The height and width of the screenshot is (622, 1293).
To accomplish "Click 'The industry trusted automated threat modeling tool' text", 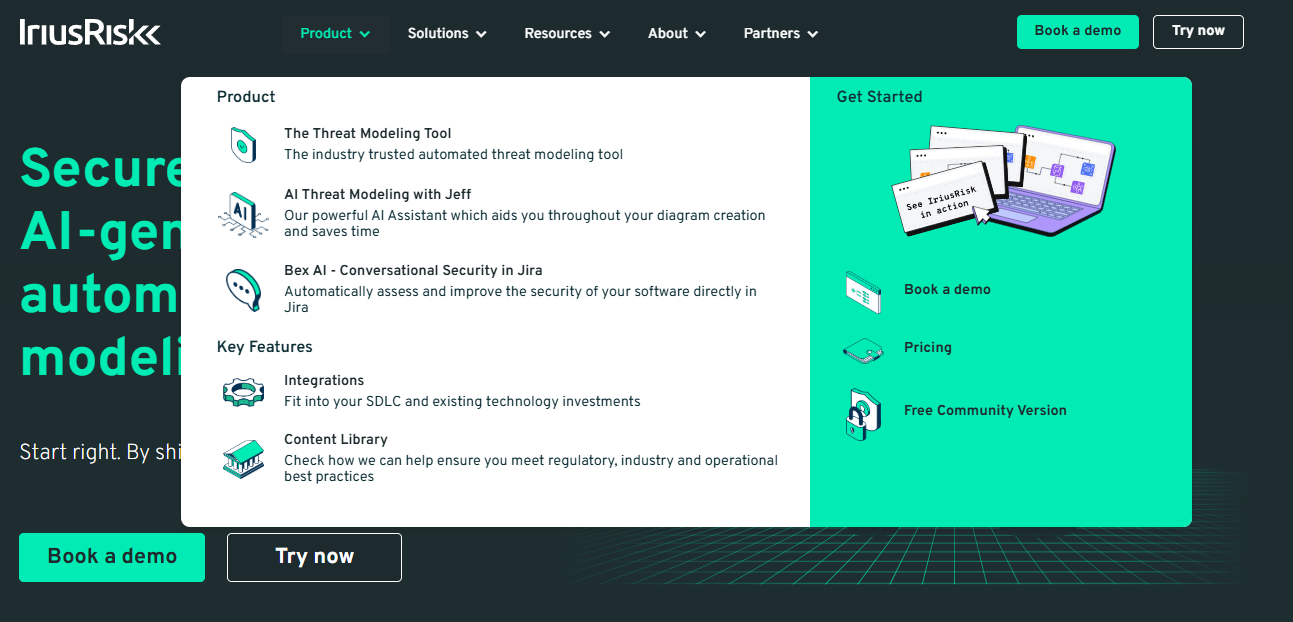I will tap(454, 154).
